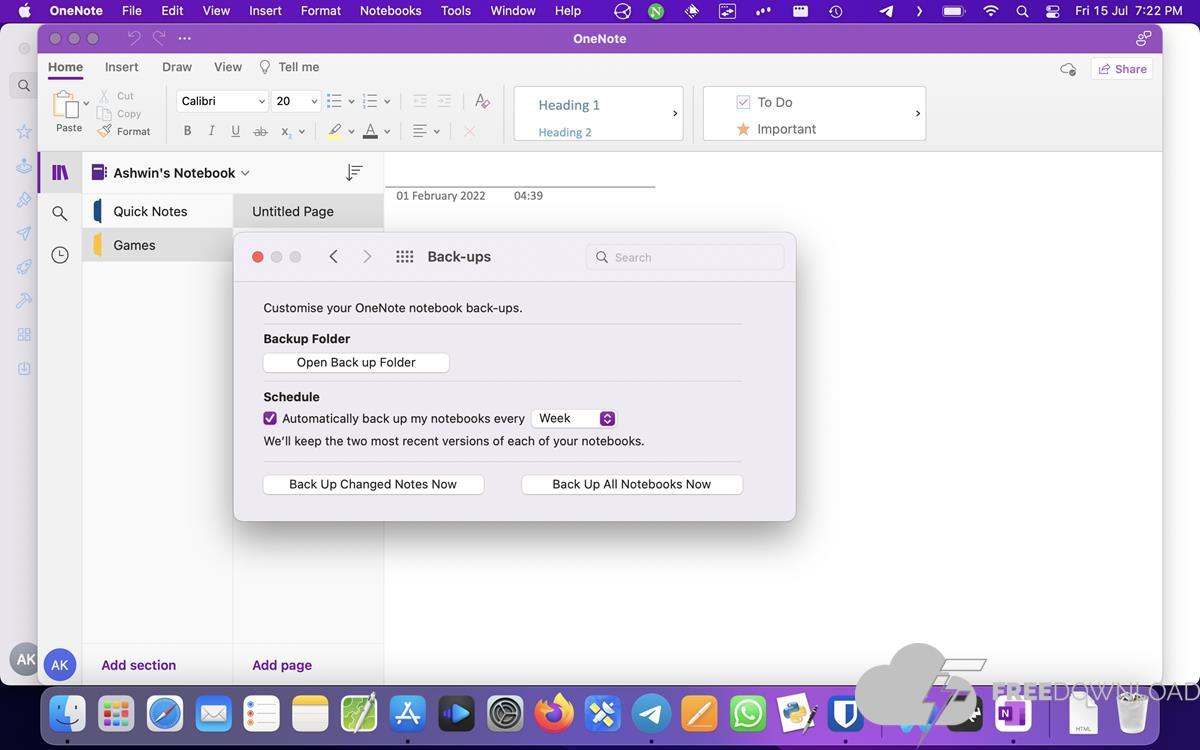
Task: Expand the Calibri font name dropdown
Action: point(261,102)
